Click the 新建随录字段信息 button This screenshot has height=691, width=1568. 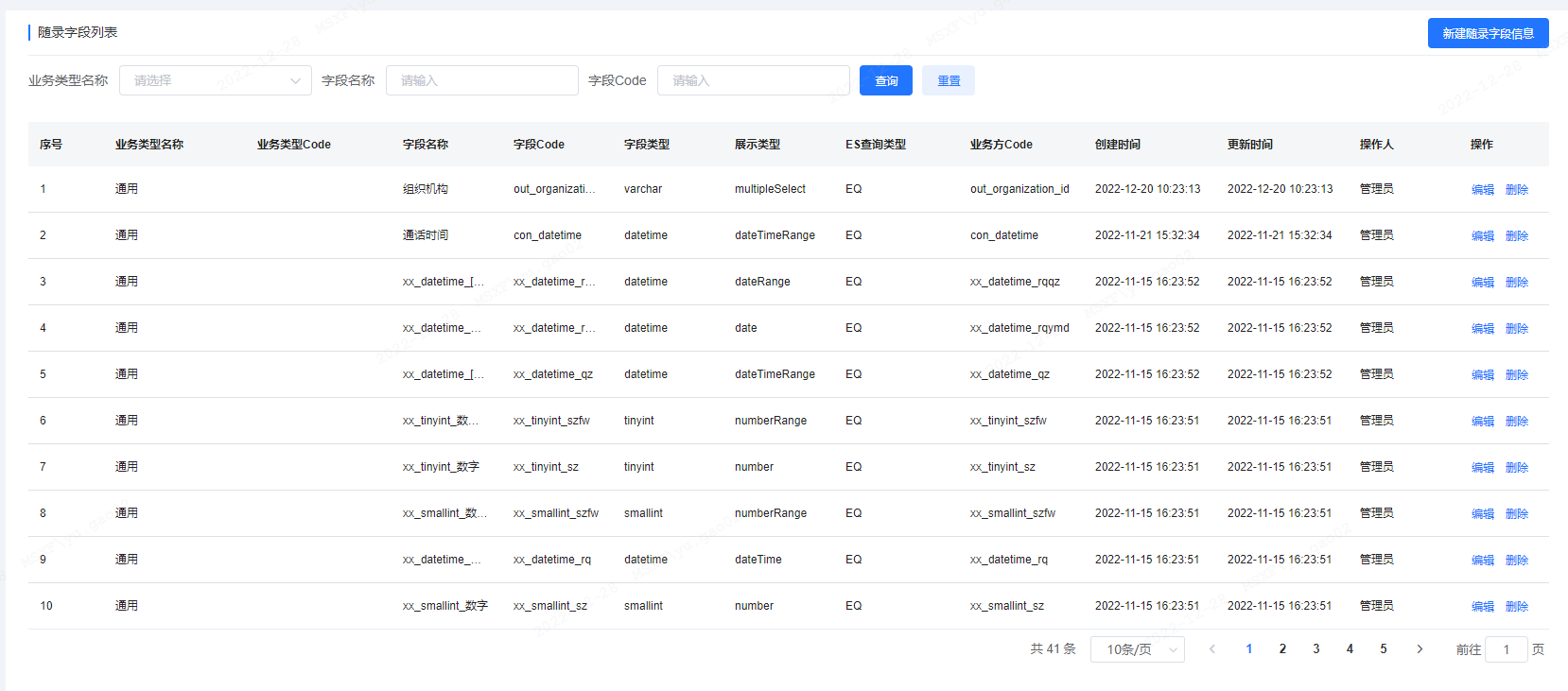tap(1488, 33)
